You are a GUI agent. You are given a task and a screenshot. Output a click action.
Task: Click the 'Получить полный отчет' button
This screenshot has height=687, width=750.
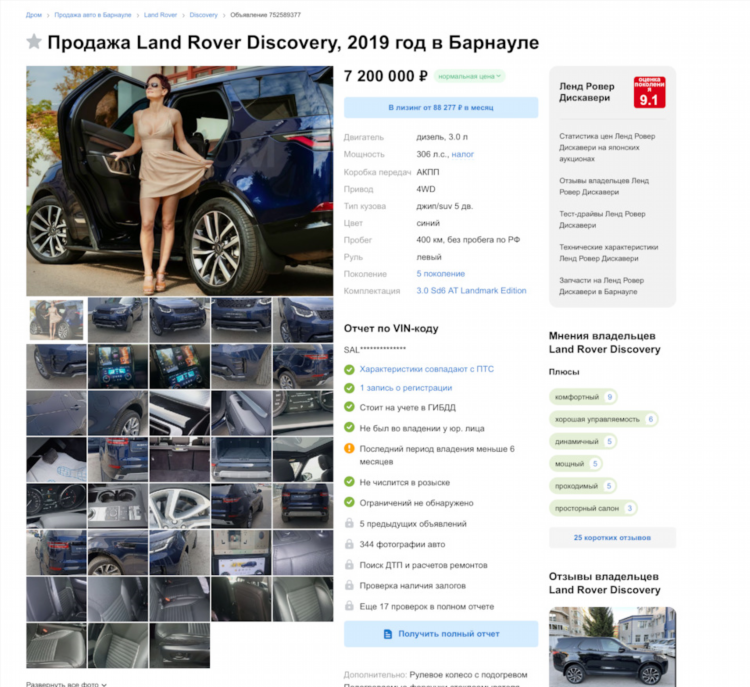[x=441, y=634]
